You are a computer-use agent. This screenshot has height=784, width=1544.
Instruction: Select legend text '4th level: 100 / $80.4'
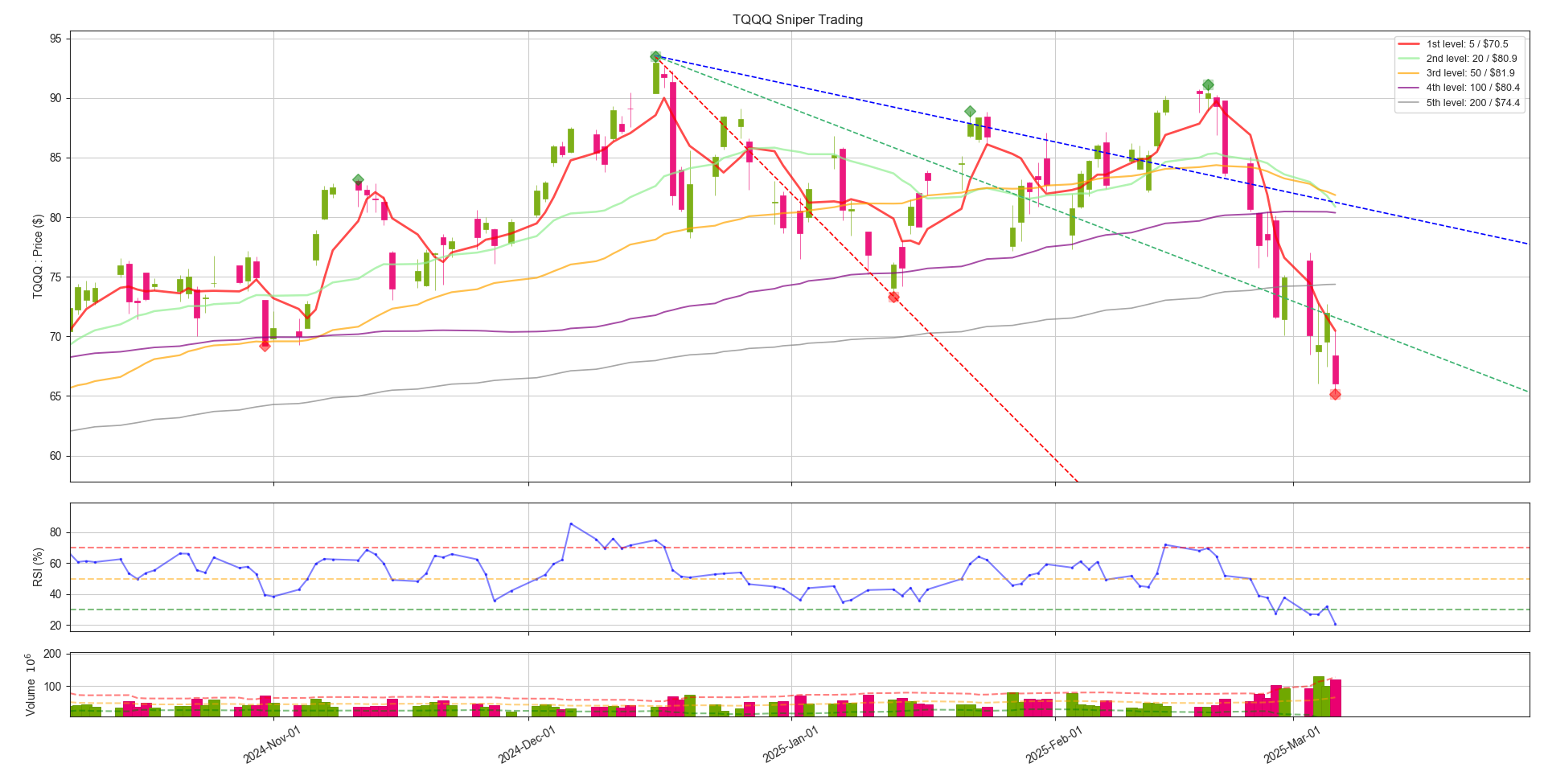[x=1473, y=88]
